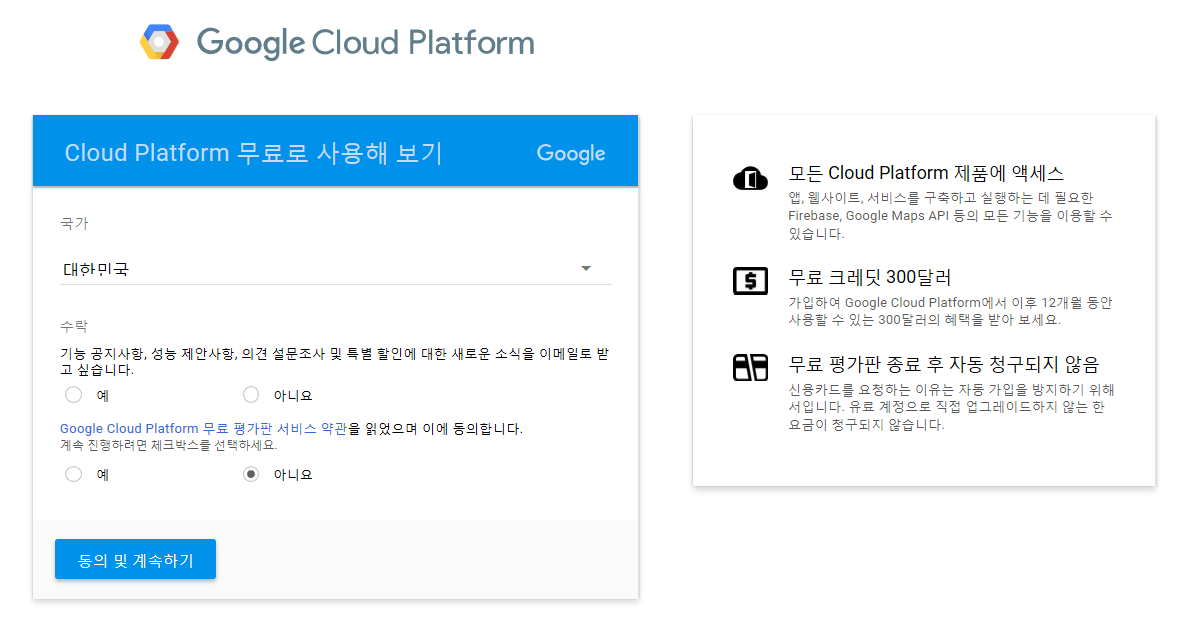Click the dollar credit icon
The width and height of the screenshot is (1193, 632).
pyautogui.click(x=750, y=281)
